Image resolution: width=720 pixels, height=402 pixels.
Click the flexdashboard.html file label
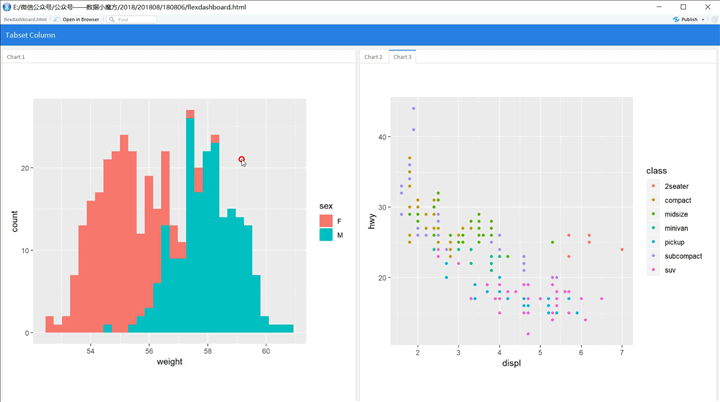25,19
